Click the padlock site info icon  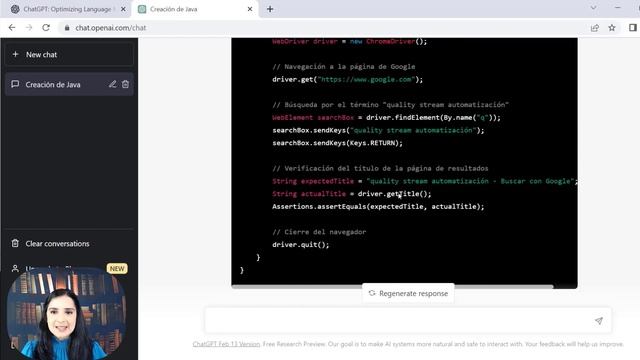pos(67,28)
